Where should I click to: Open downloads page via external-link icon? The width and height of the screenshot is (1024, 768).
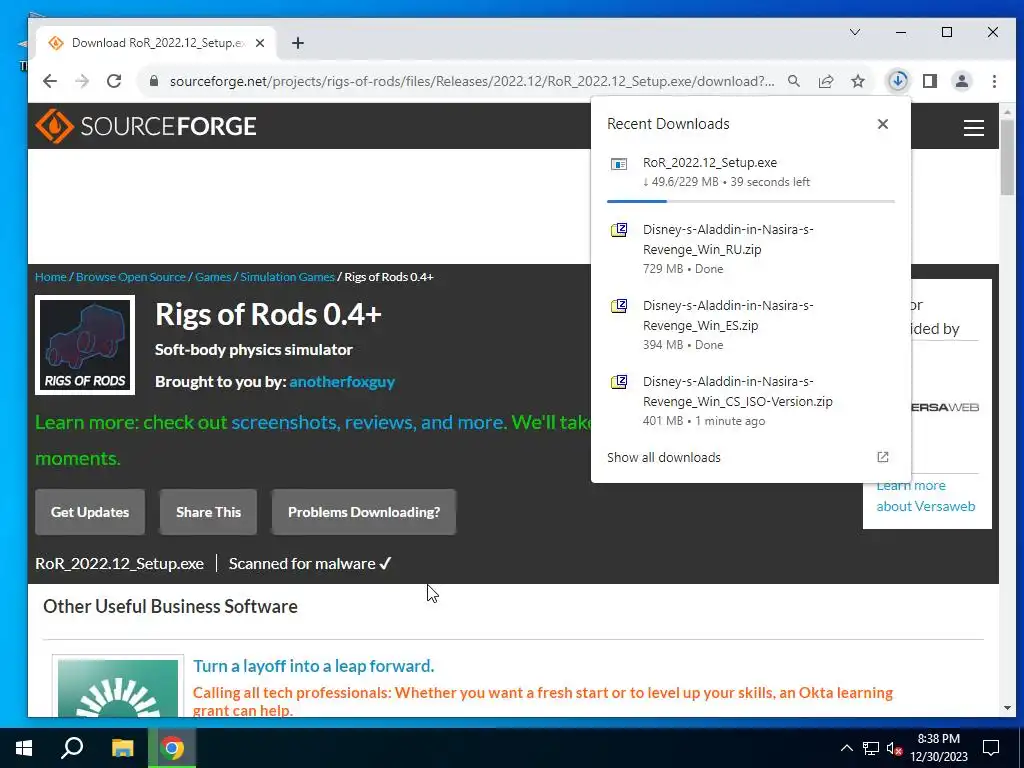point(882,457)
